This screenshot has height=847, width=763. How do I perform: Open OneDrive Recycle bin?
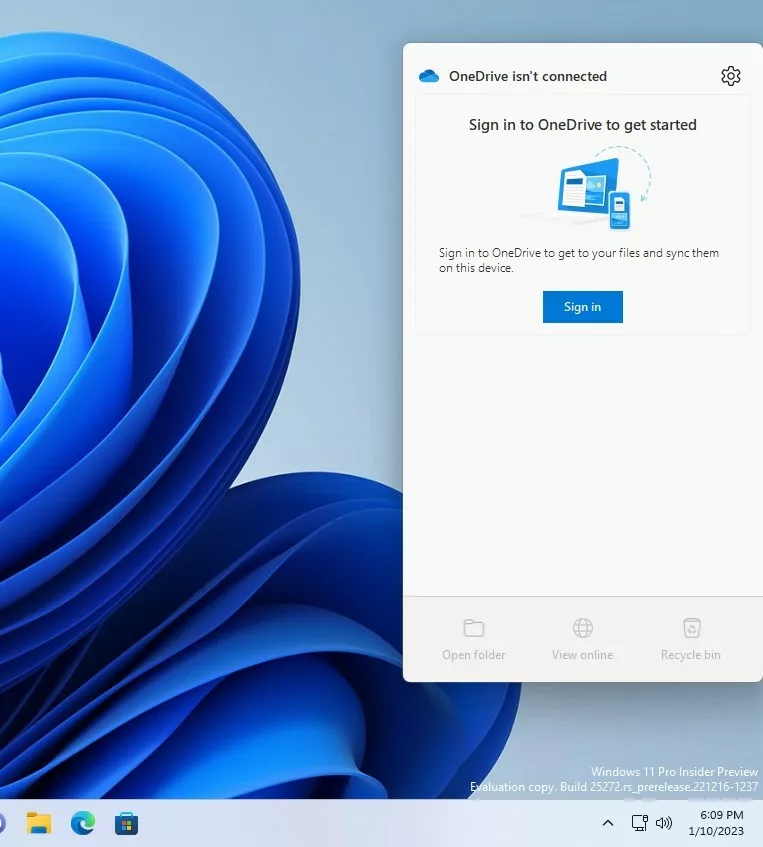point(691,640)
